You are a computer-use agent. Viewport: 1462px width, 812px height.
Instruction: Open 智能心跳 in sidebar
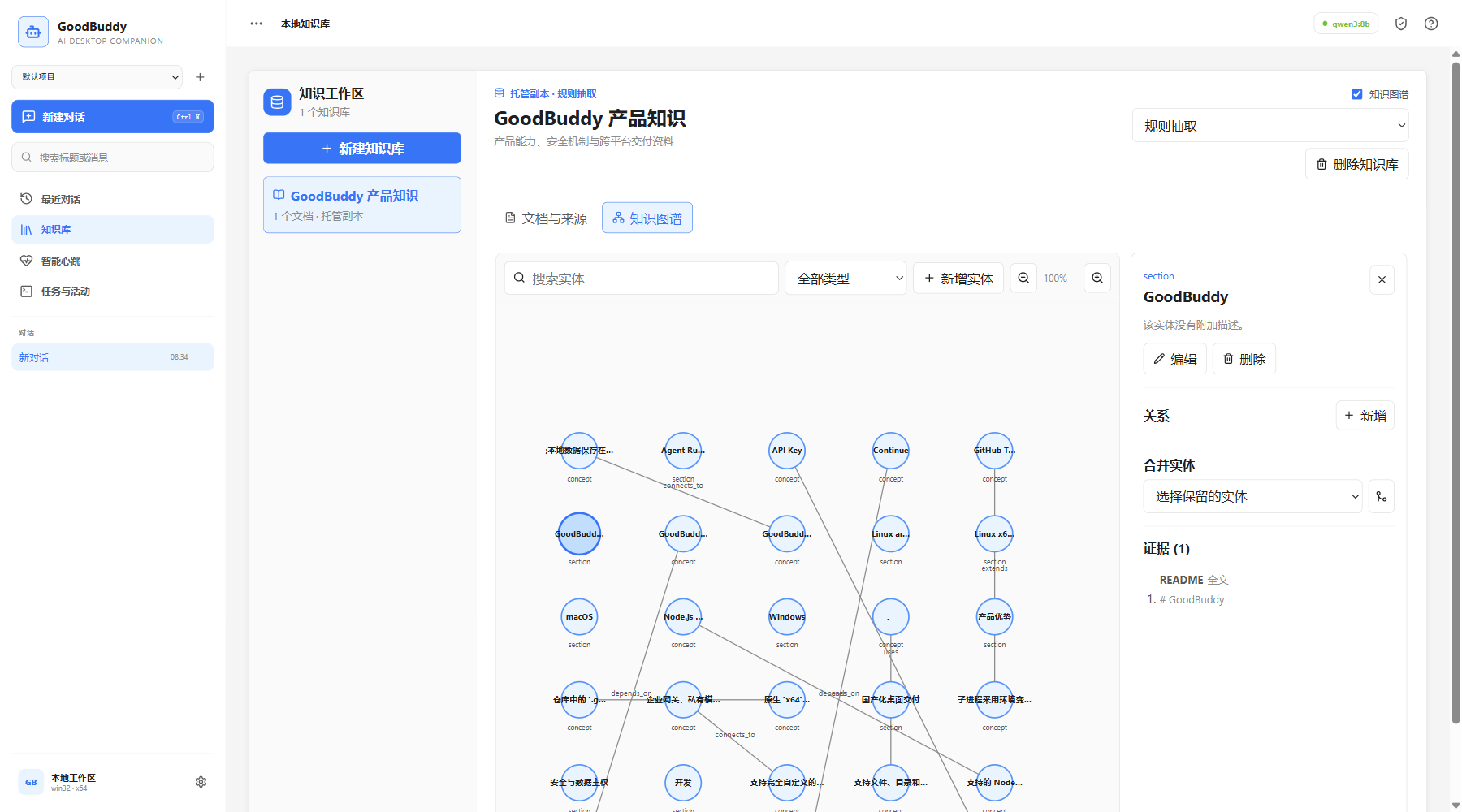coord(113,261)
